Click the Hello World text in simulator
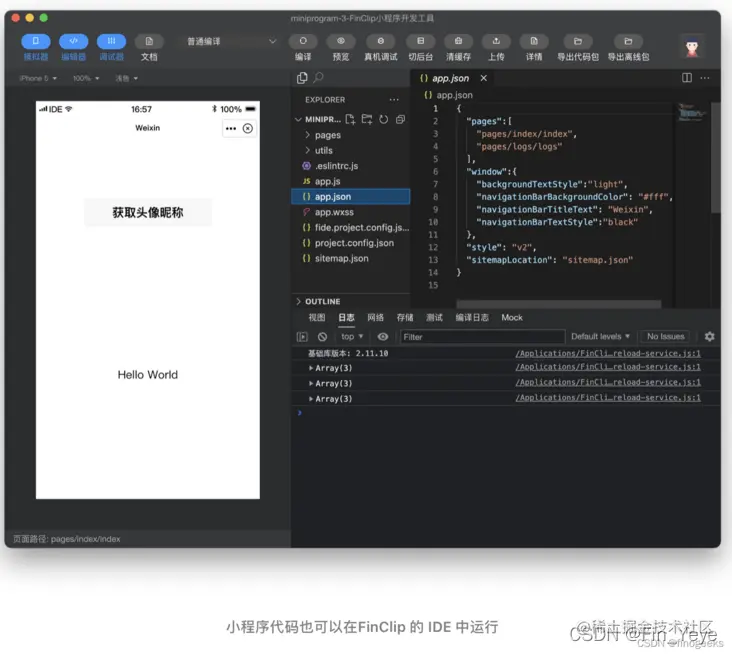The height and width of the screenshot is (654, 732). coord(148,375)
